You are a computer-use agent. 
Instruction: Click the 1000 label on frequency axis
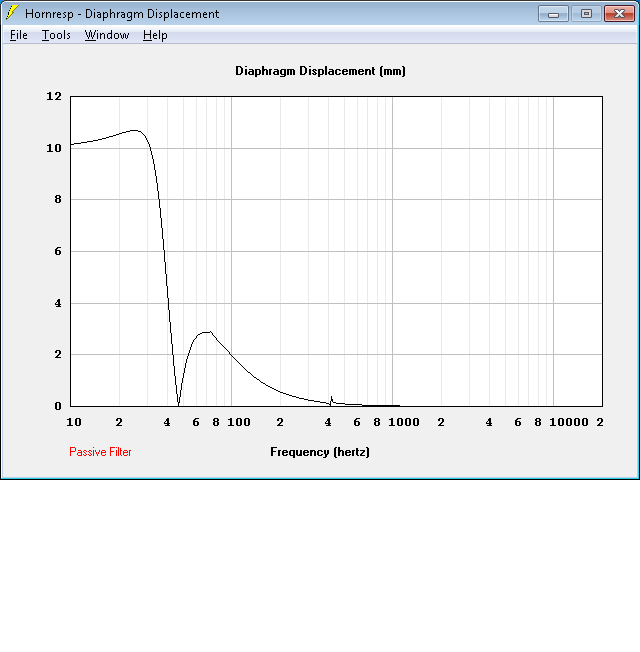coord(404,422)
